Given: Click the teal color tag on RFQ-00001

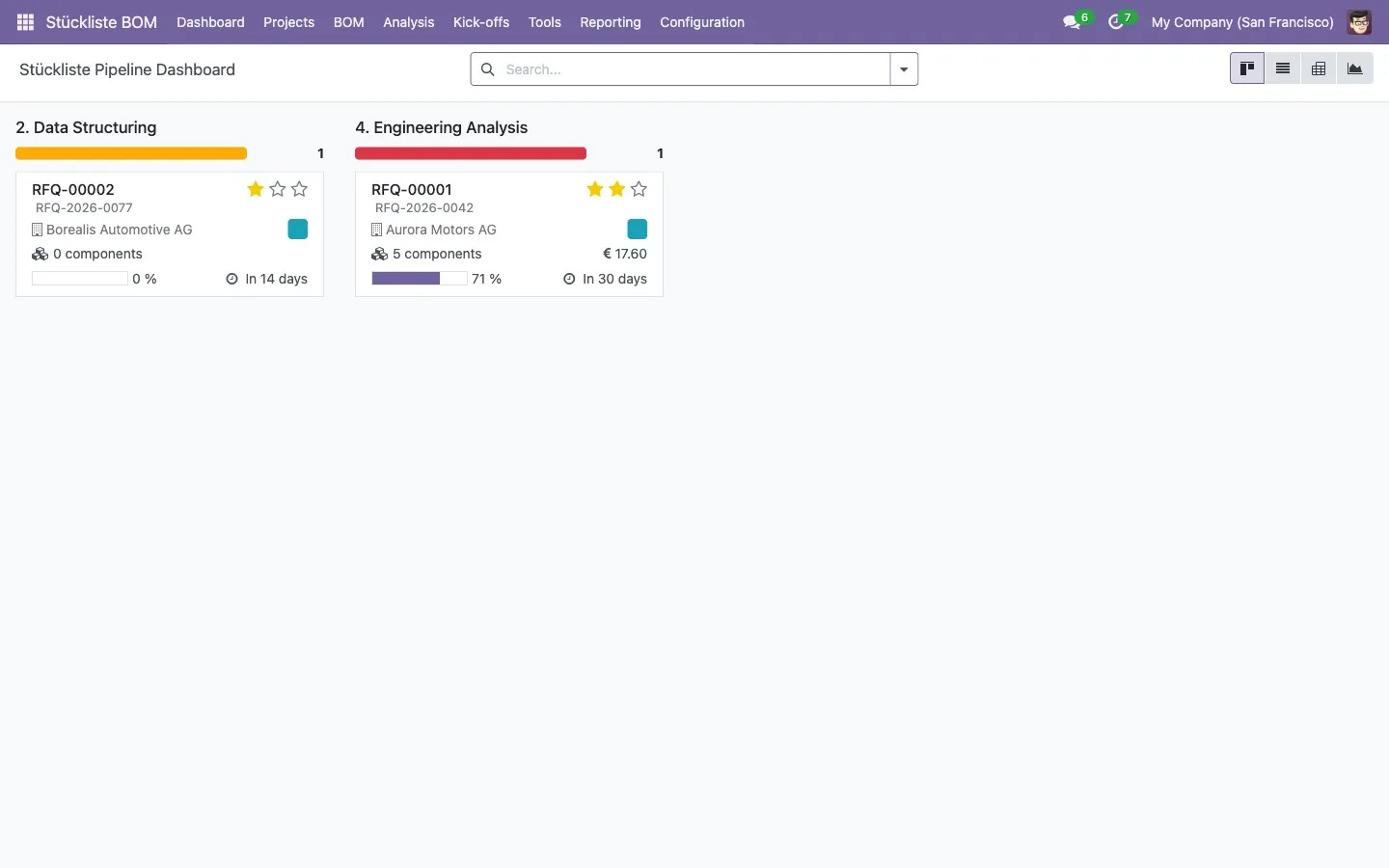Looking at the screenshot, I should (x=638, y=229).
